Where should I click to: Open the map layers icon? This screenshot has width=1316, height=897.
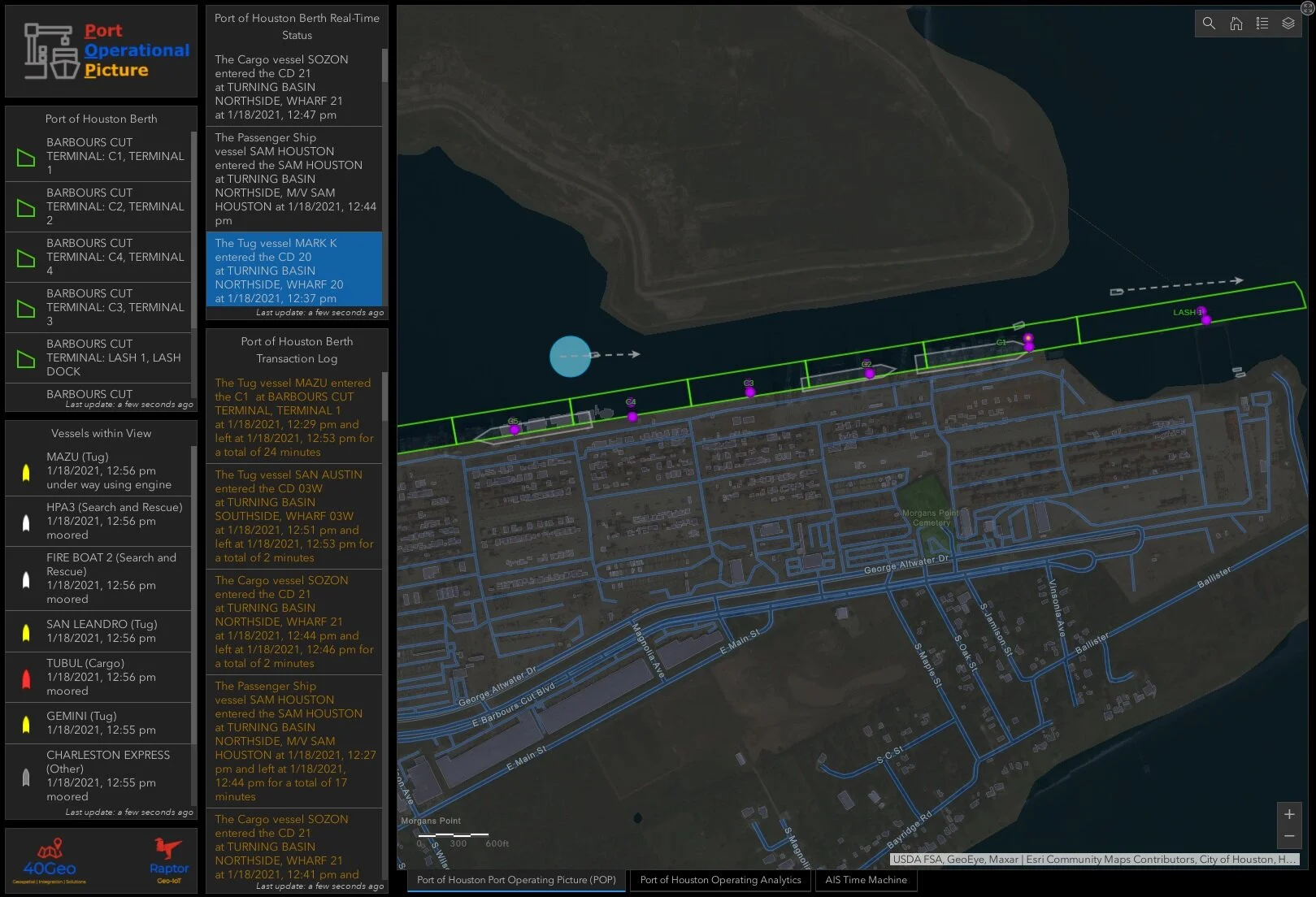pos(1288,24)
